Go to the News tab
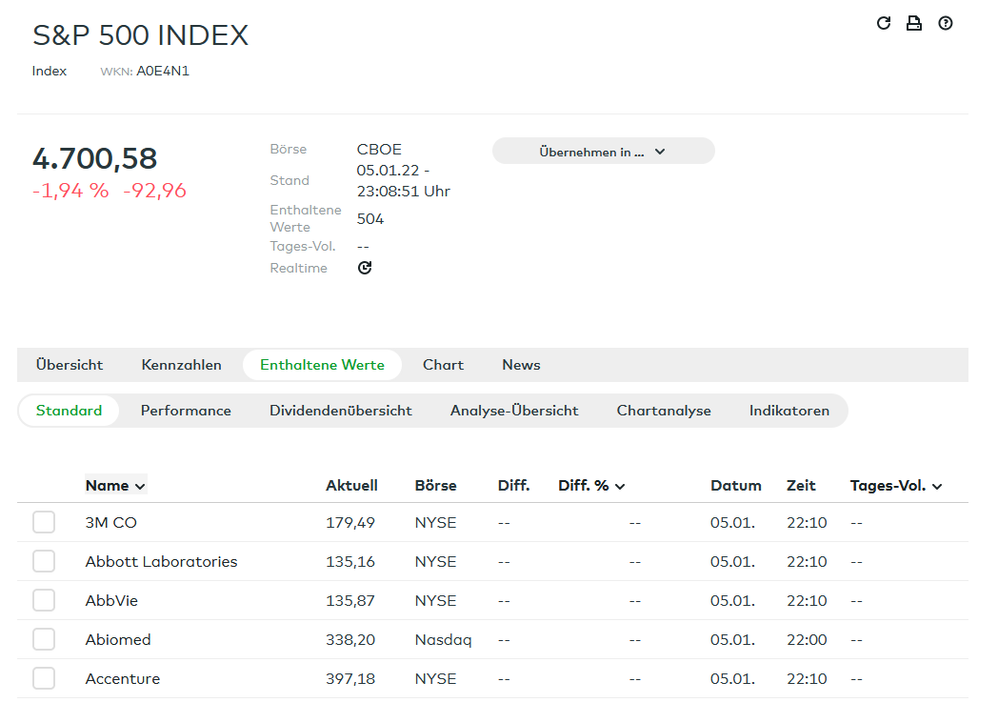The image size is (998, 706). [x=521, y=365]
